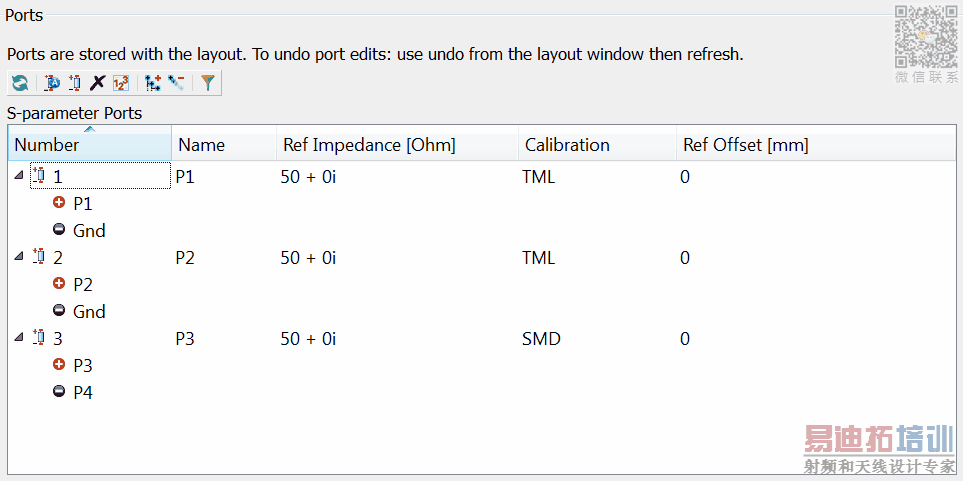The width and height of the screenshot is (963, 481).
Task: Click the Name column header
Action: point(202,145)
